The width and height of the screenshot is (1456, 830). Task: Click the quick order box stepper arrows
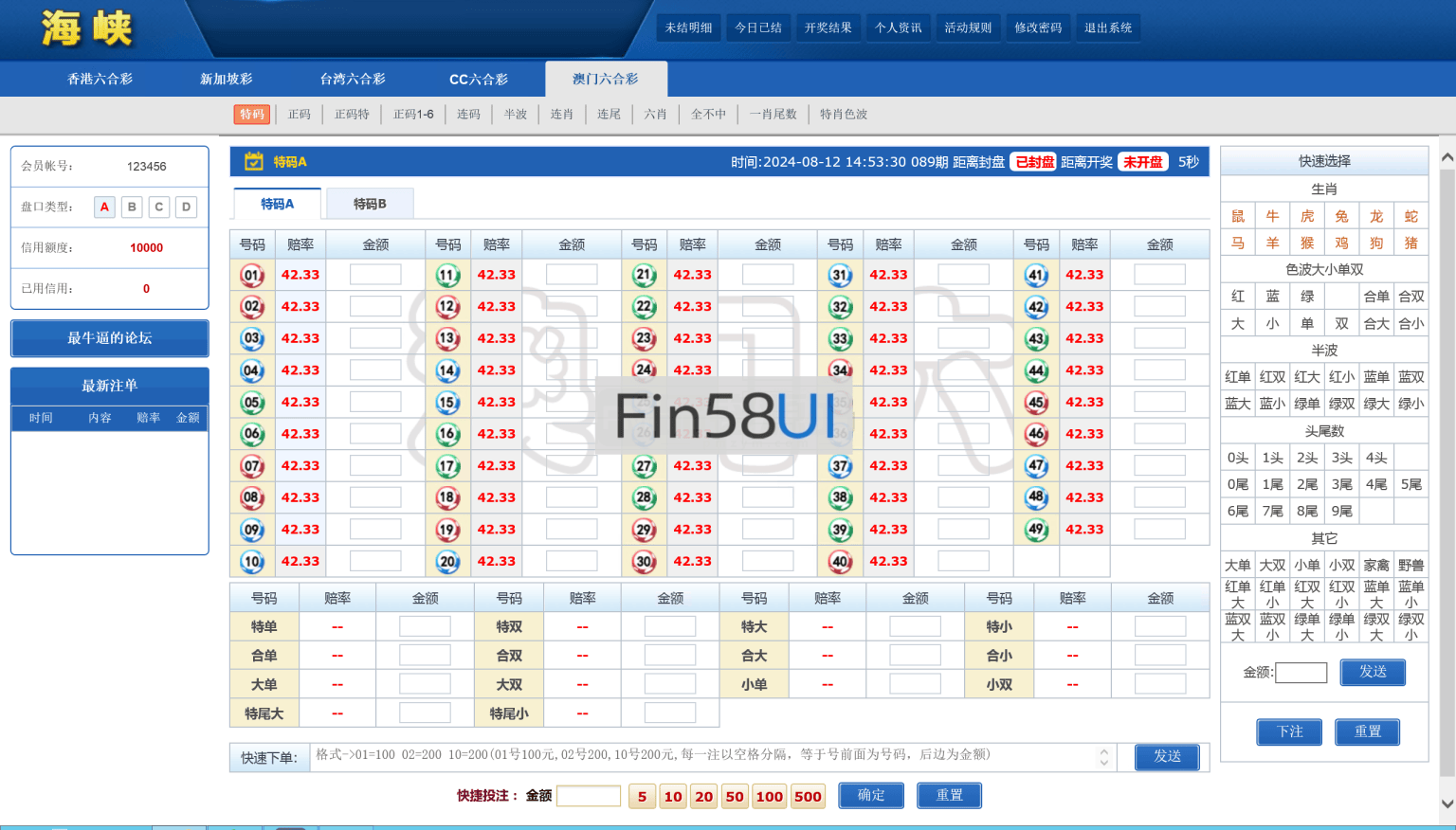[1103, 757]
